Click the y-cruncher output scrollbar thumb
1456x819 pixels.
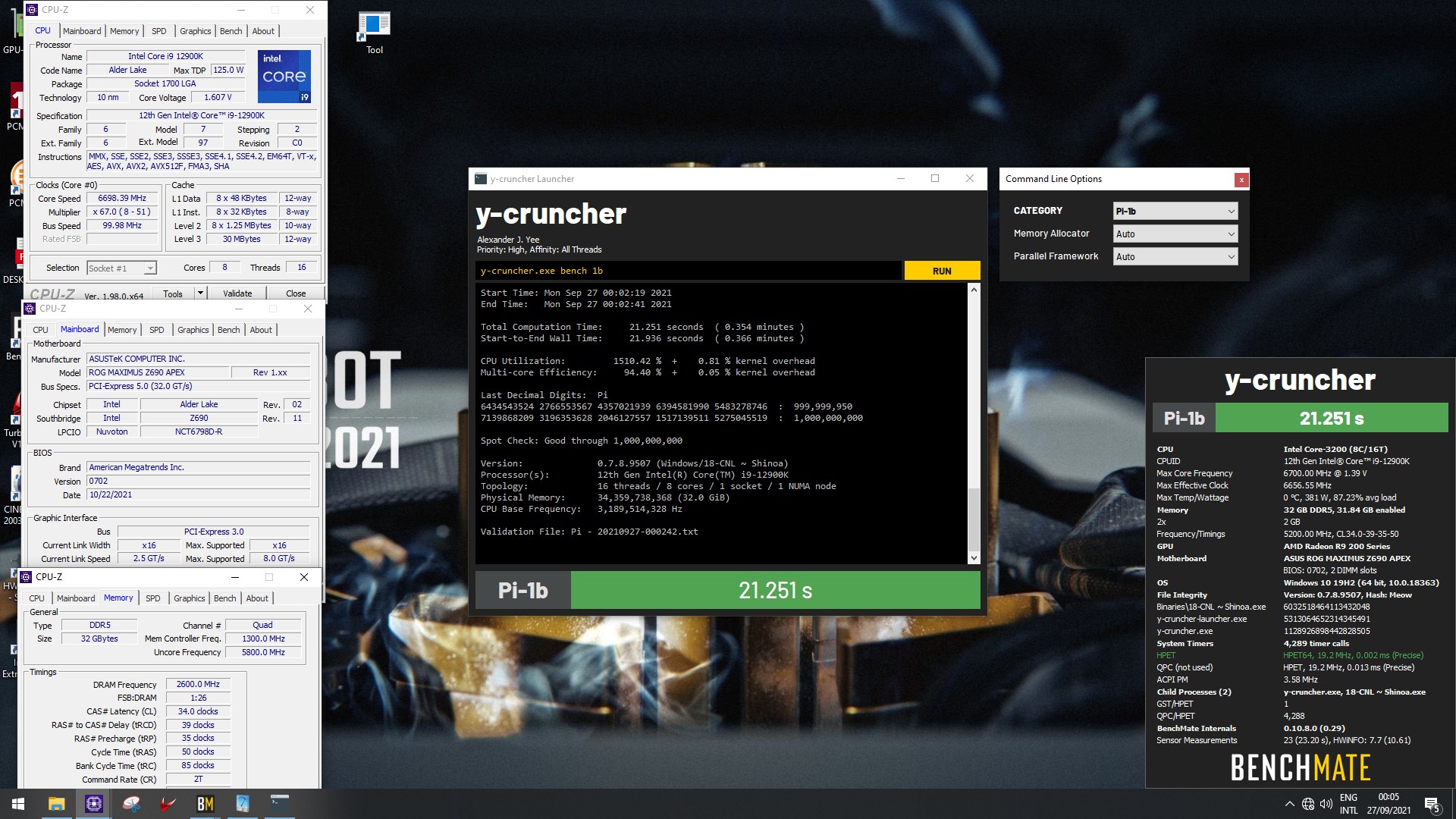tap(974, 519)
